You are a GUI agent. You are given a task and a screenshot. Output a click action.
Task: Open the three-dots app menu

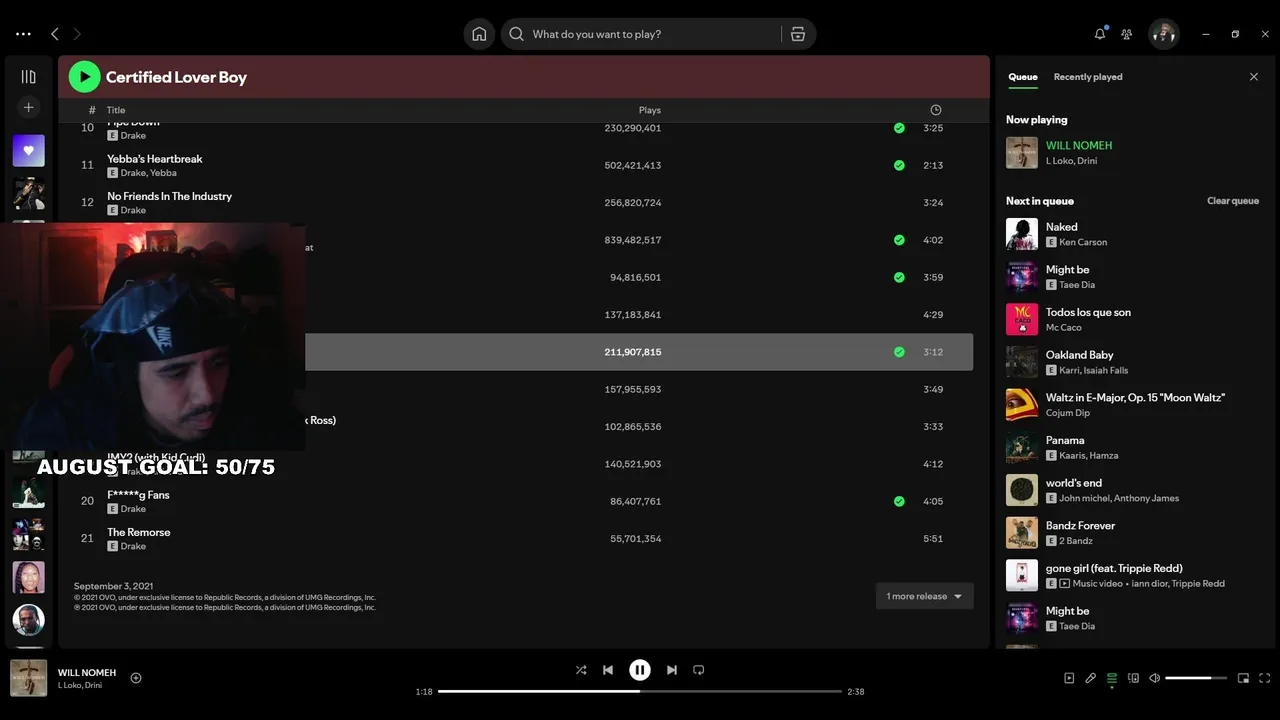coord(23,34)
